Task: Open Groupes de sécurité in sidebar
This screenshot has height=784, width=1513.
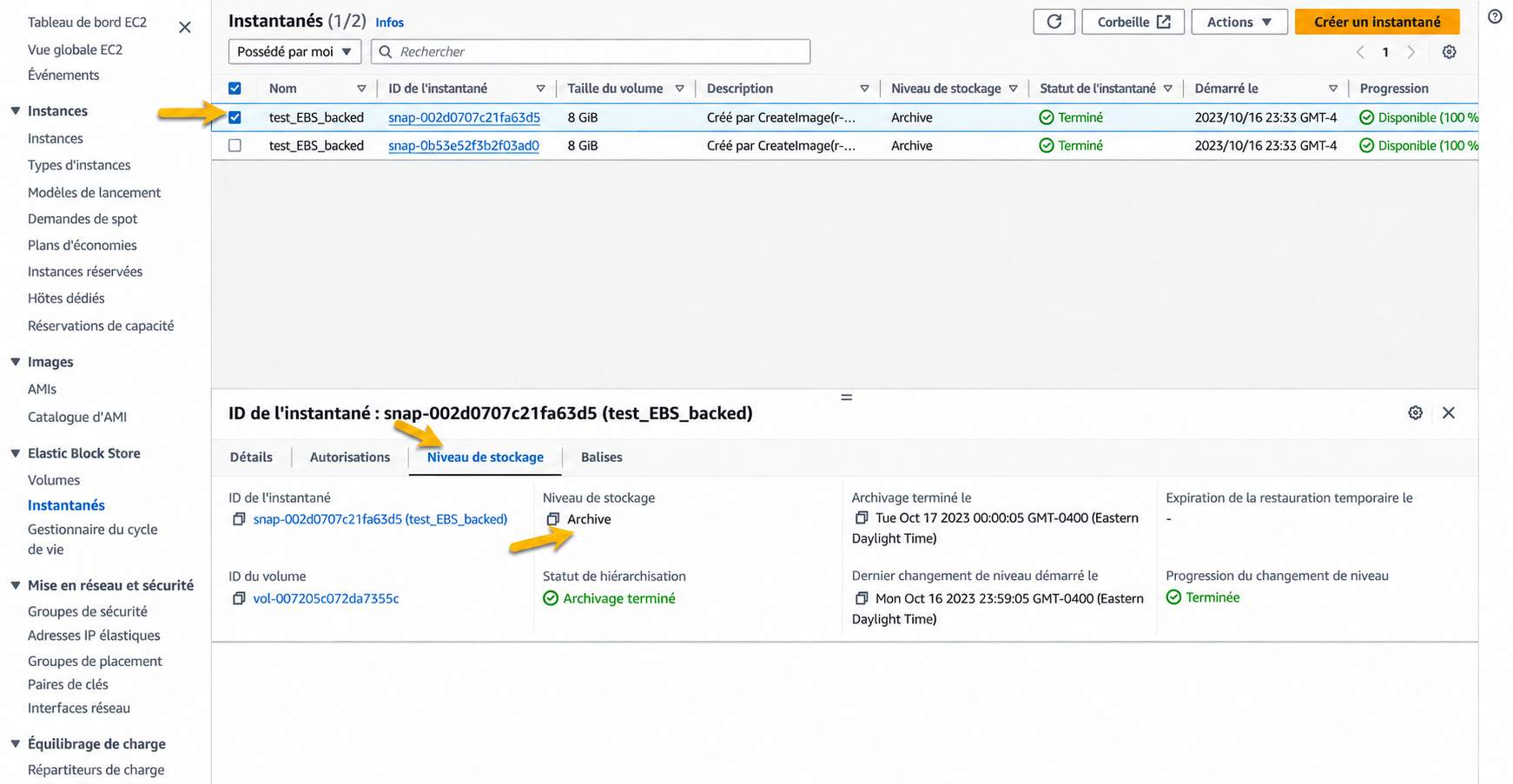Action: 88,611
